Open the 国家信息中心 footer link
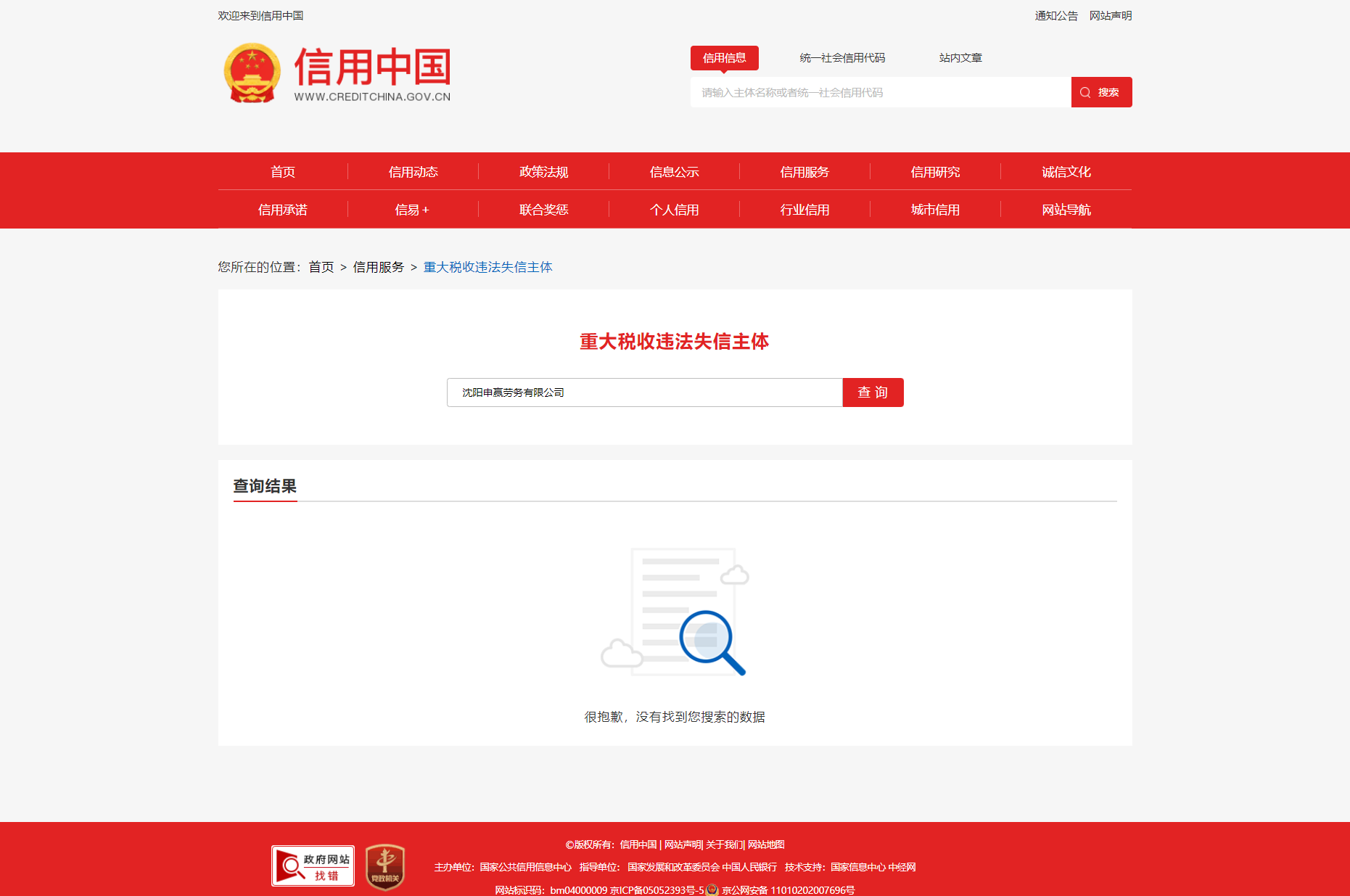1350x896 pixels. [858, 867]
